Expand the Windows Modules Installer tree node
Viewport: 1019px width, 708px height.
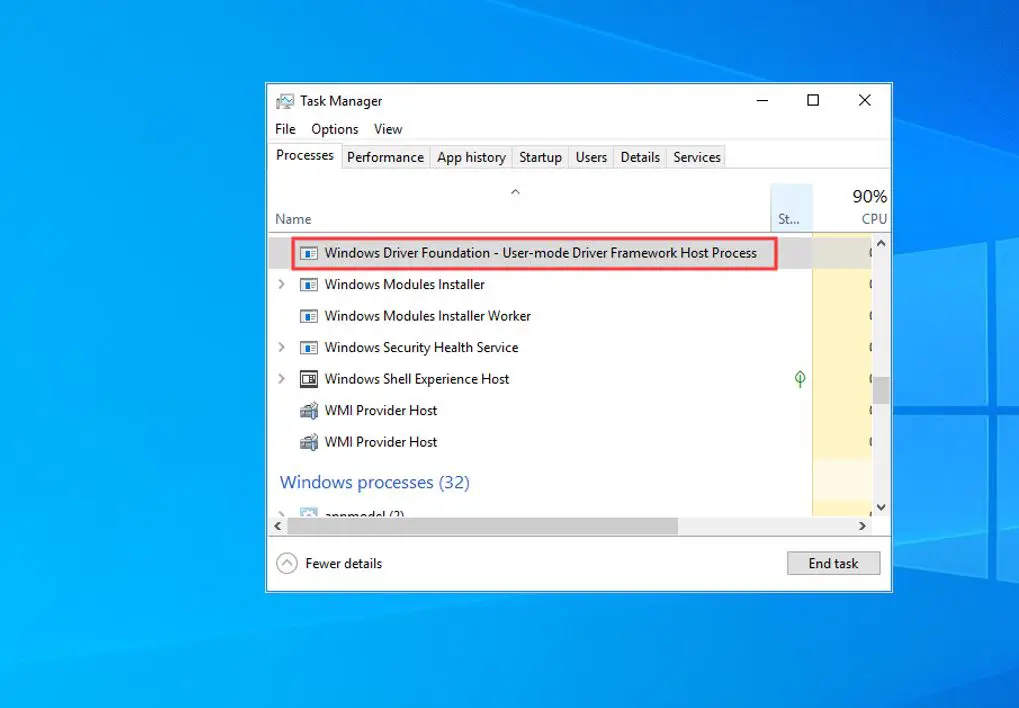tap(282, 284)
